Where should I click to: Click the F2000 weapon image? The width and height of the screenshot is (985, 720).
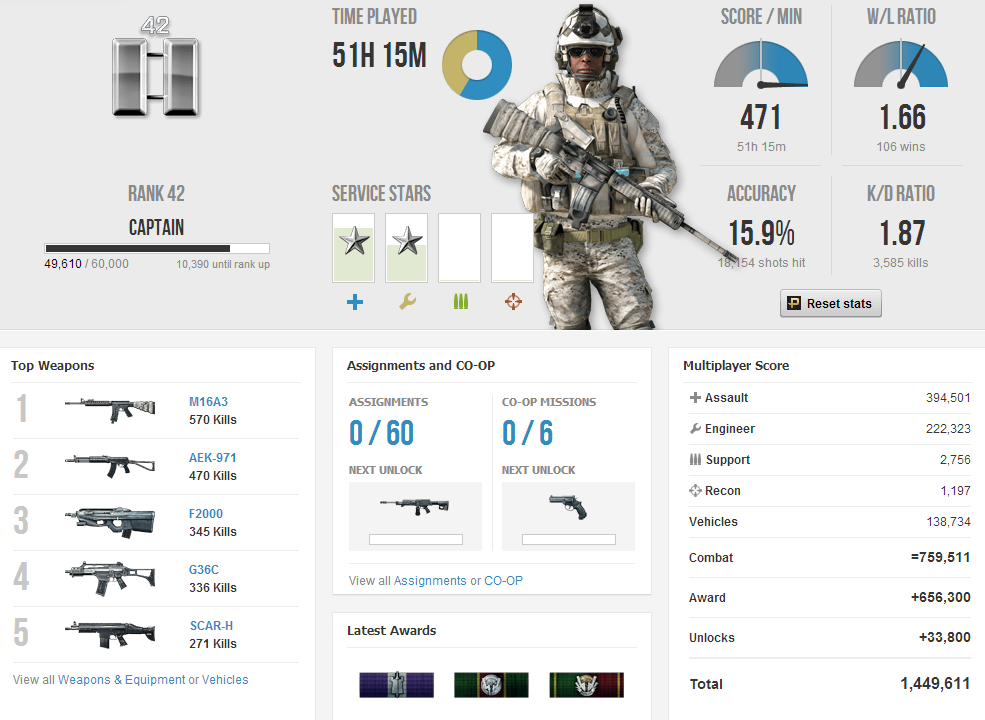click(110, 522)
